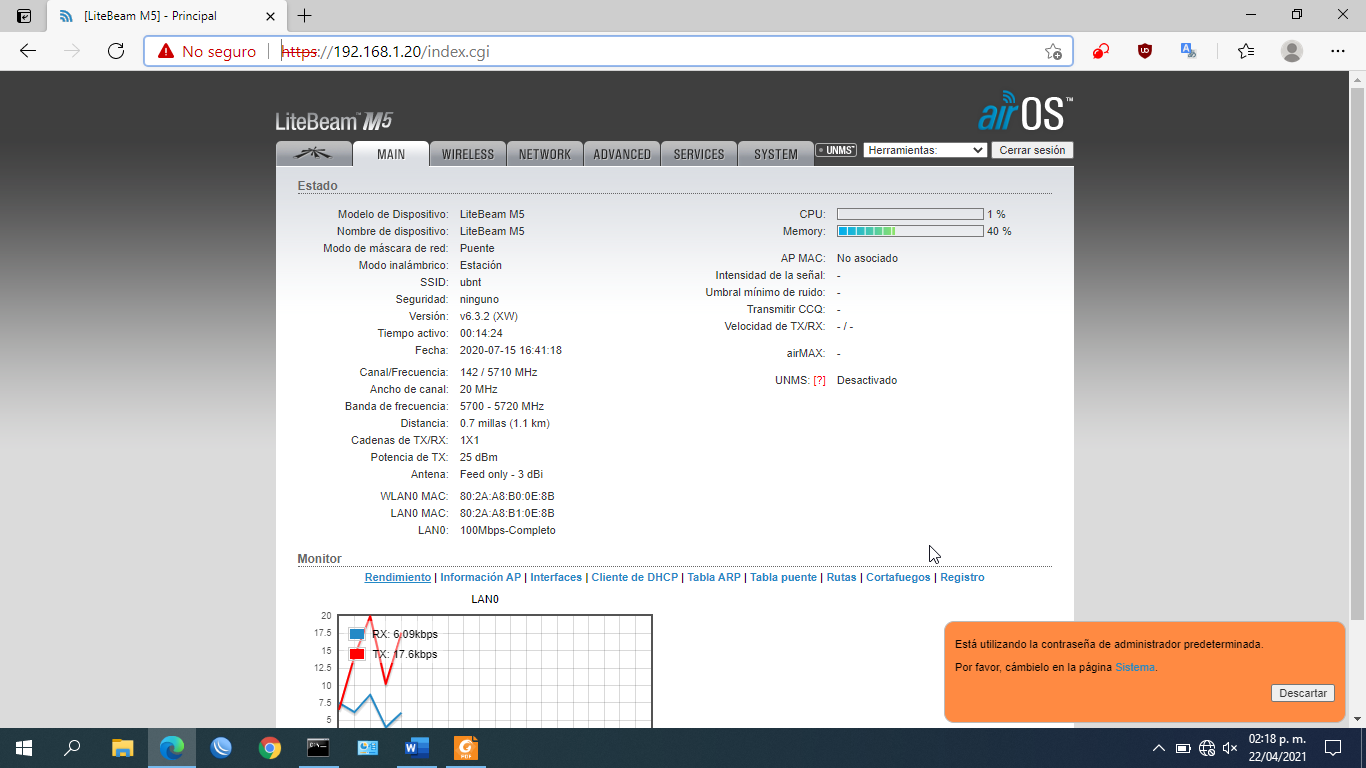Click the translate extension icon
The image size is (1366, 768).
[x=1188, y=51]
